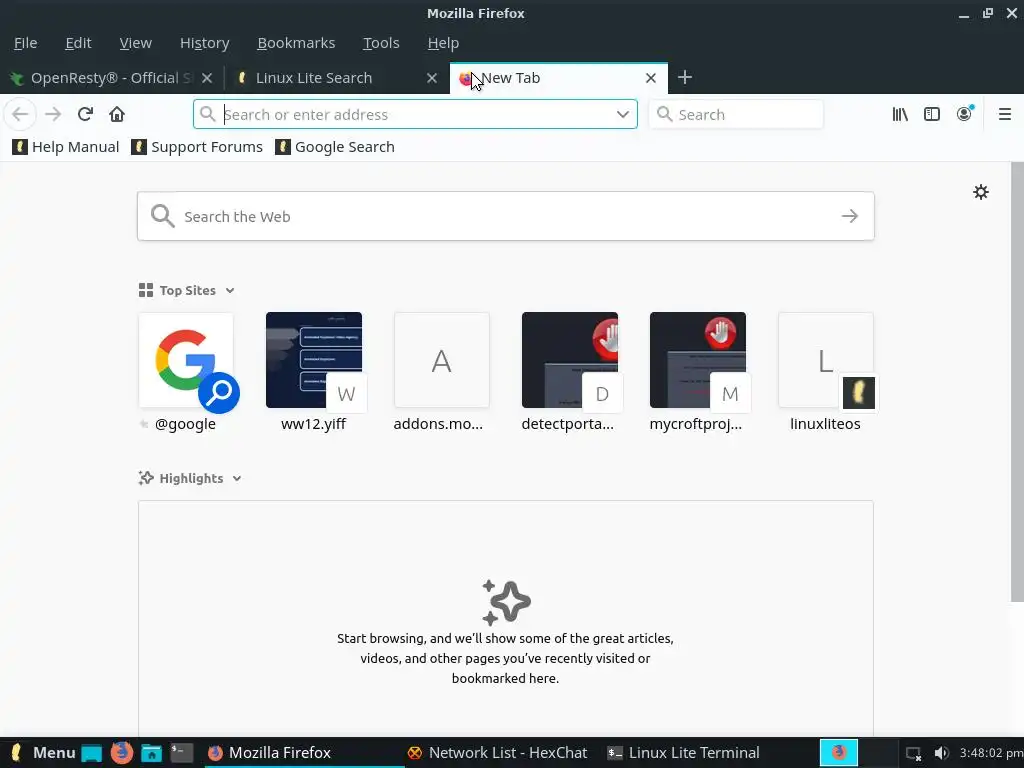Show address bar history dropdown arrow
1024x768 pixels.
coord(622,114)
